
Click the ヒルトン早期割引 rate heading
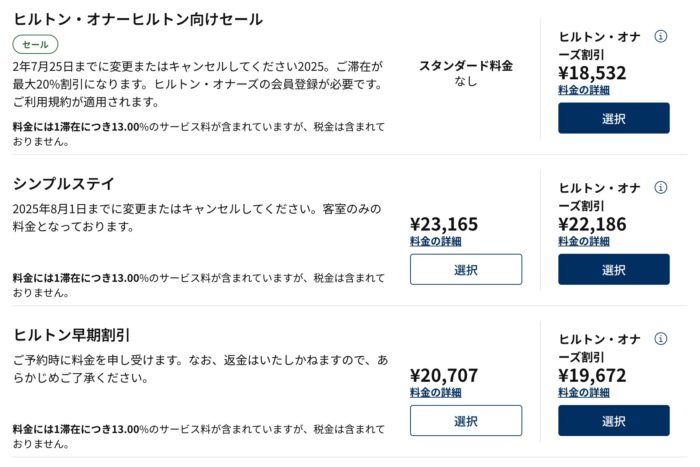[72, 335]
